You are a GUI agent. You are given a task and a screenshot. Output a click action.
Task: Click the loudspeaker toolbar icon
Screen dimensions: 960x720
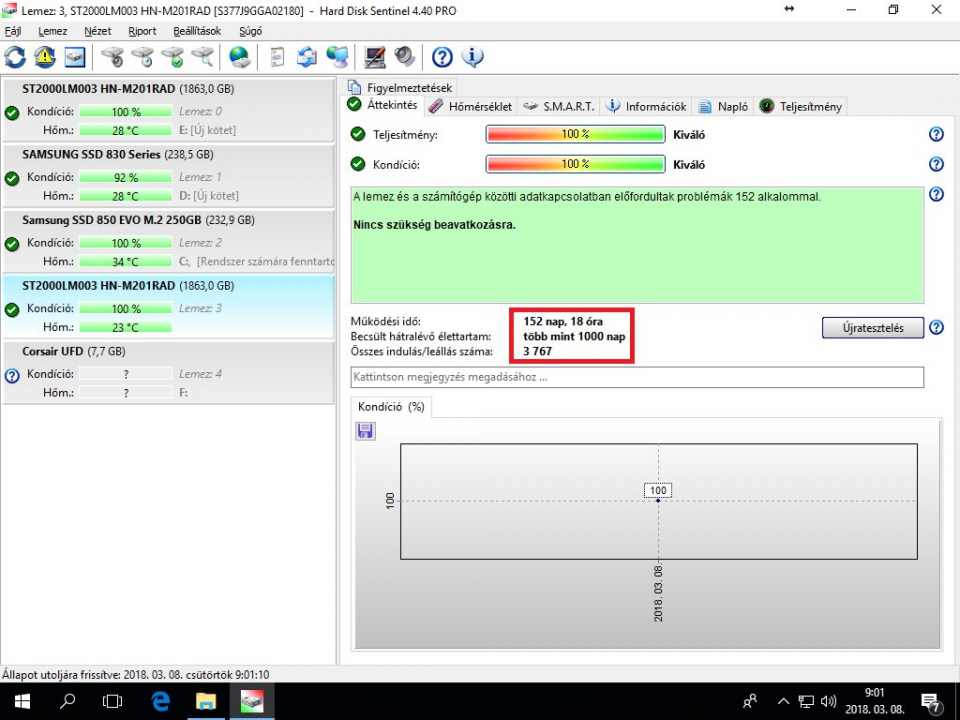[405, 57]
